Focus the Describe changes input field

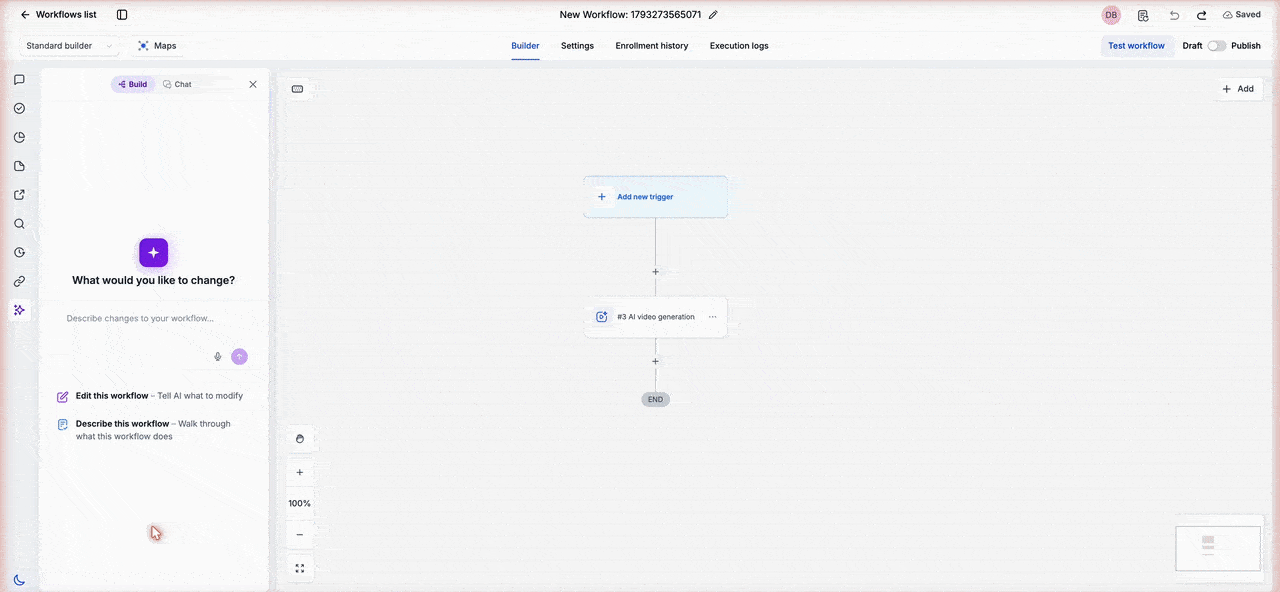[x=153, y=319]
